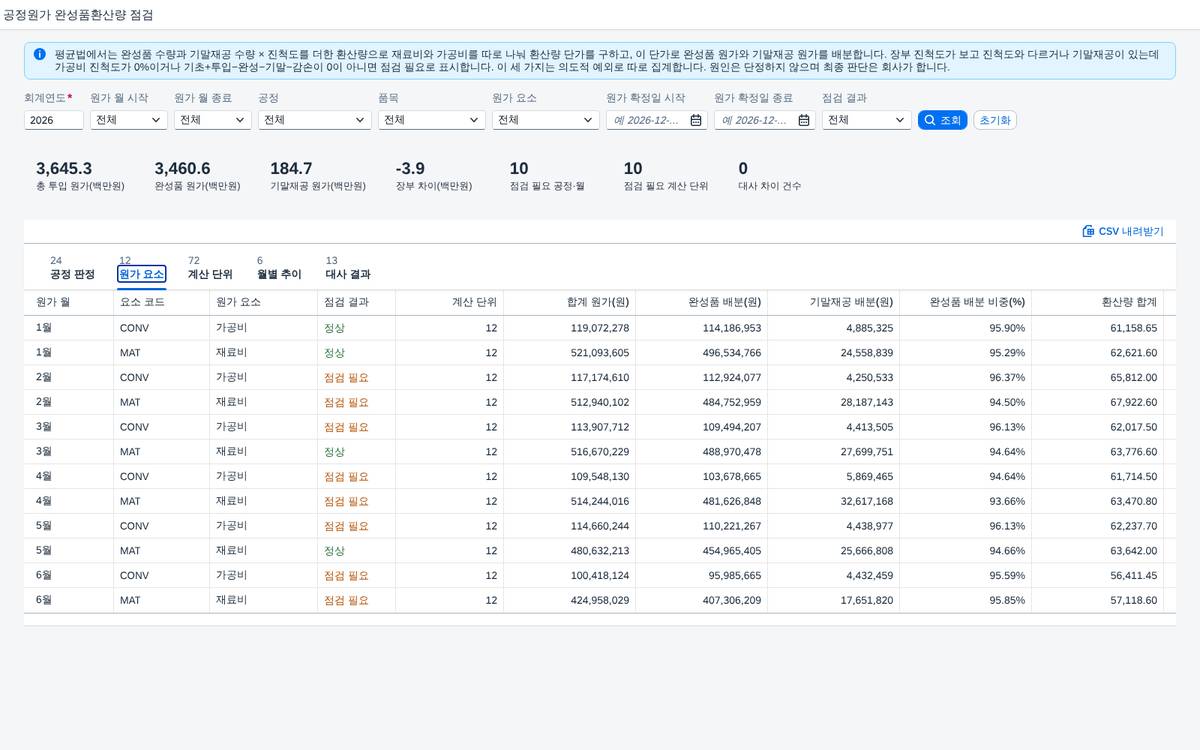Click 기말재공 배분 cell 4,413,505
This screenshot has width=1200, height=750.
(x=870, y=427)
